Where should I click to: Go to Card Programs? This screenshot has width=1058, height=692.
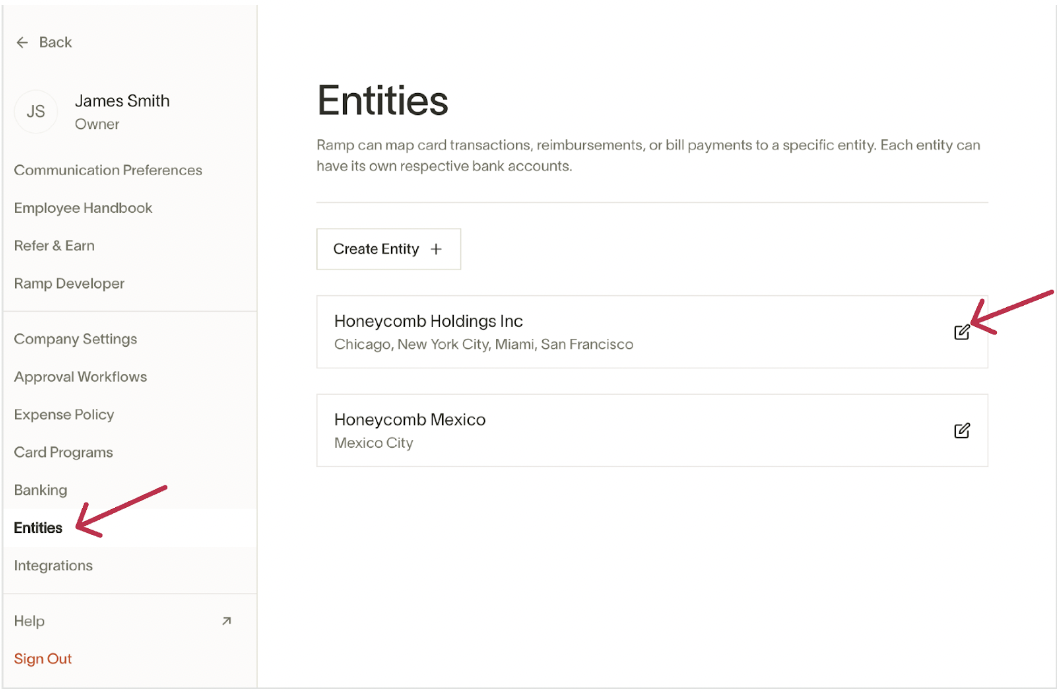(x=63, y=452)
